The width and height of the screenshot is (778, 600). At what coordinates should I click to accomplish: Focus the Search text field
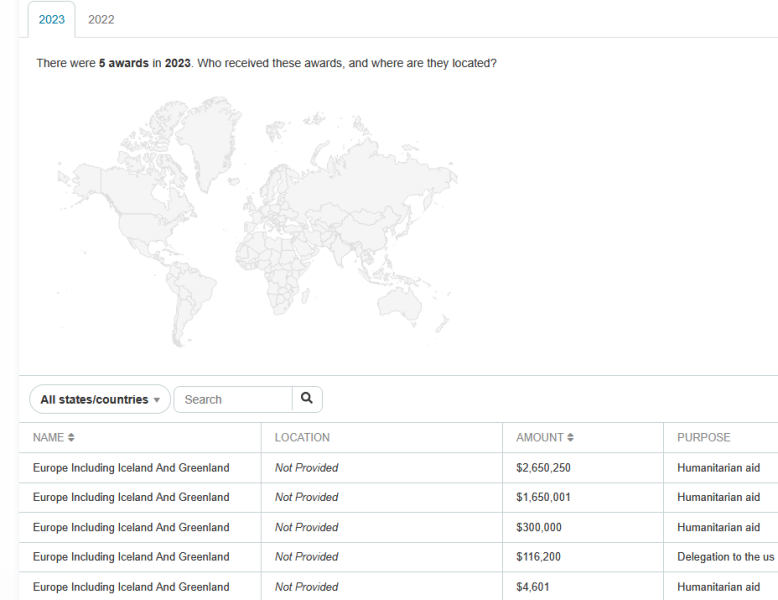coord(234,399)
